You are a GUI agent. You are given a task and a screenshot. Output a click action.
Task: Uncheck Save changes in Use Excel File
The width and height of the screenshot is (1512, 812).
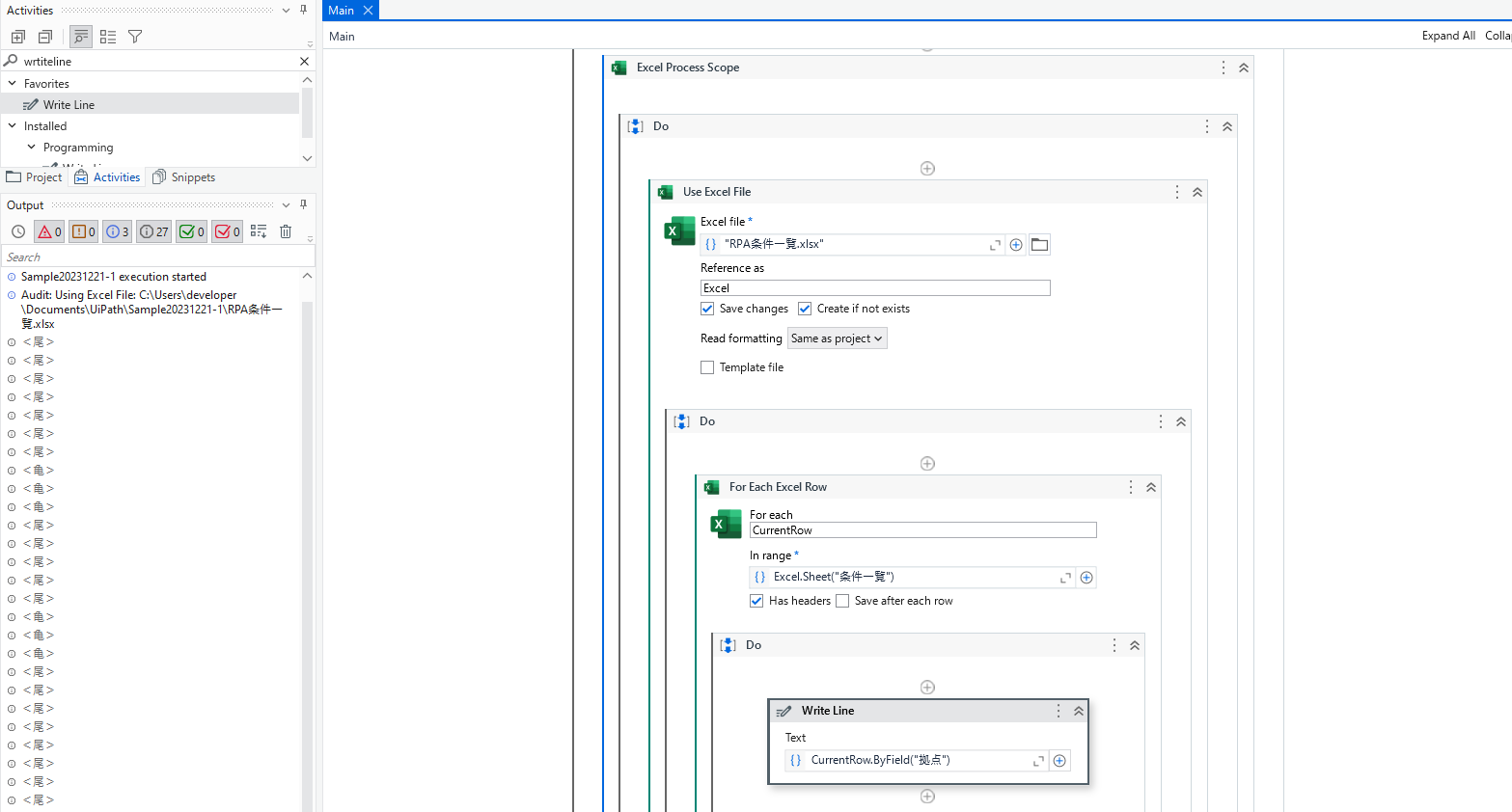coord(707,309)
